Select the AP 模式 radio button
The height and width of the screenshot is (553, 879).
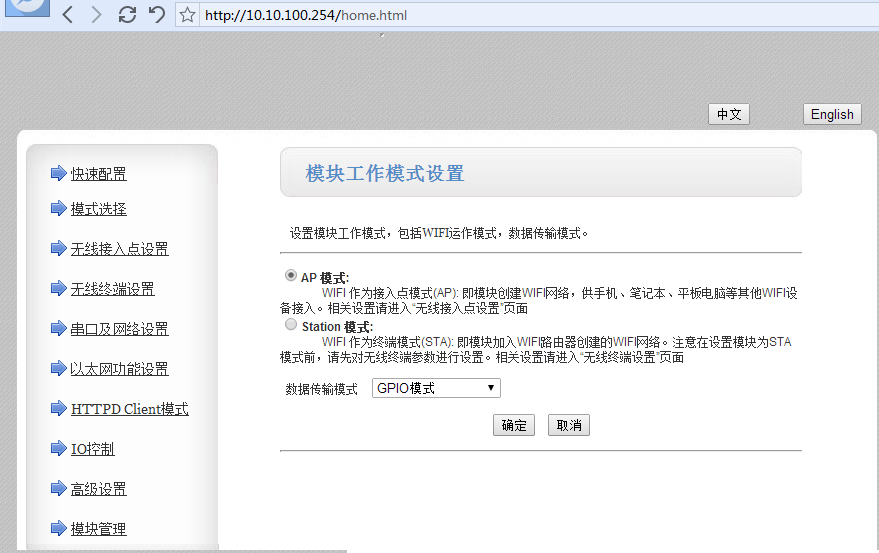tap(291, 276)
